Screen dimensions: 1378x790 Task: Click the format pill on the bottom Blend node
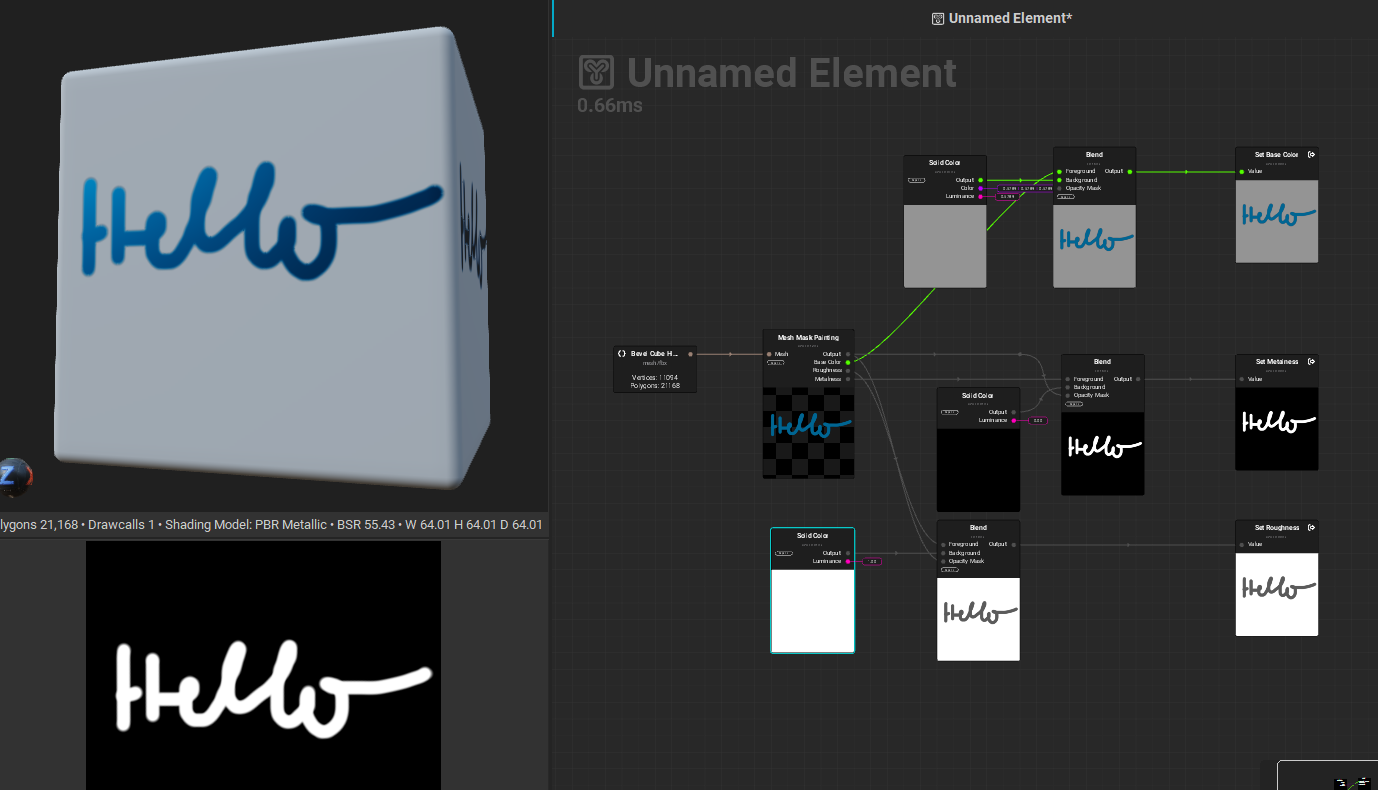pyautogui.click(x=950, y=570)
